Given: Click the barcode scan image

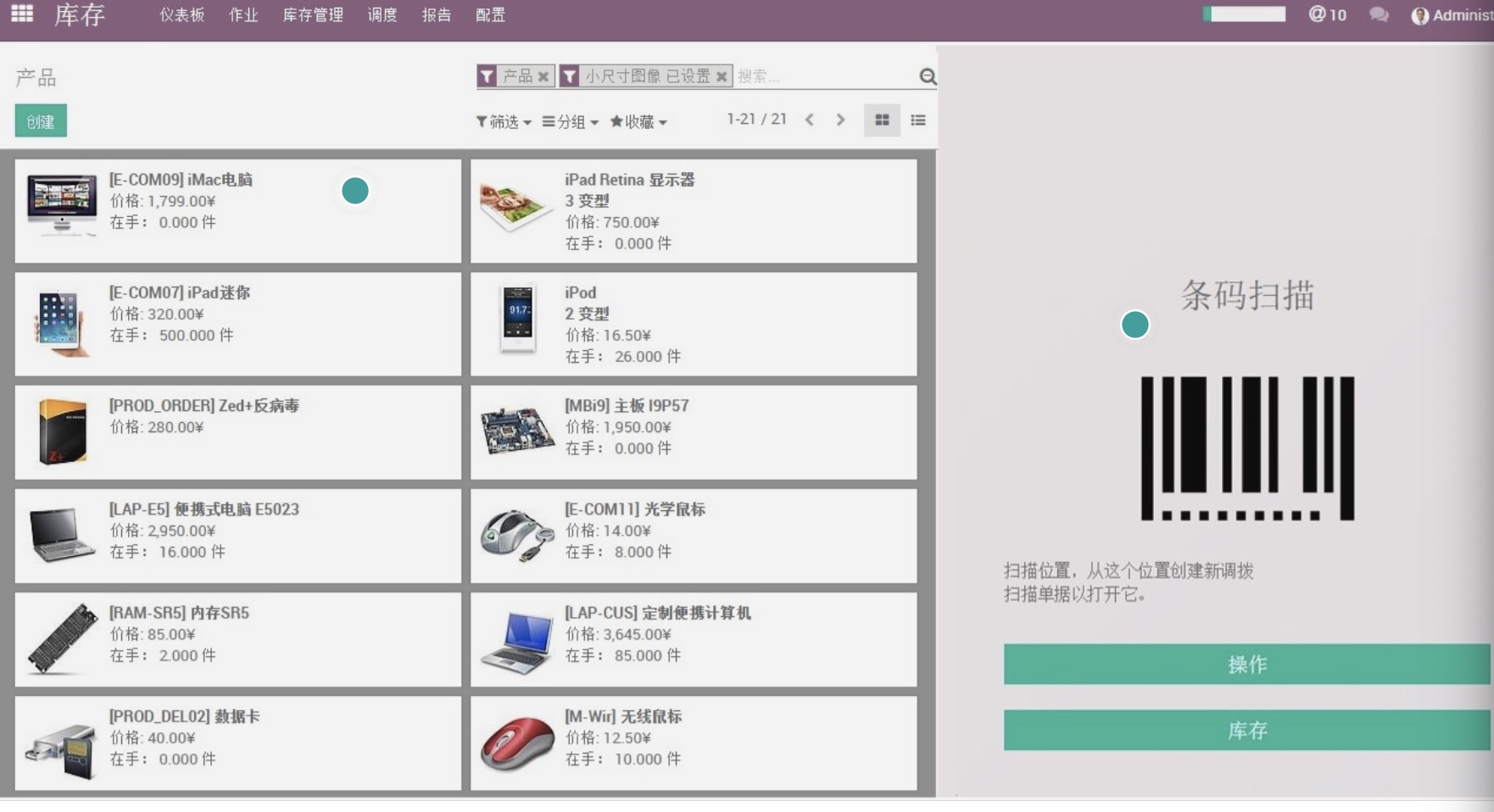Looking at the screenshot, I should 1247,448.
